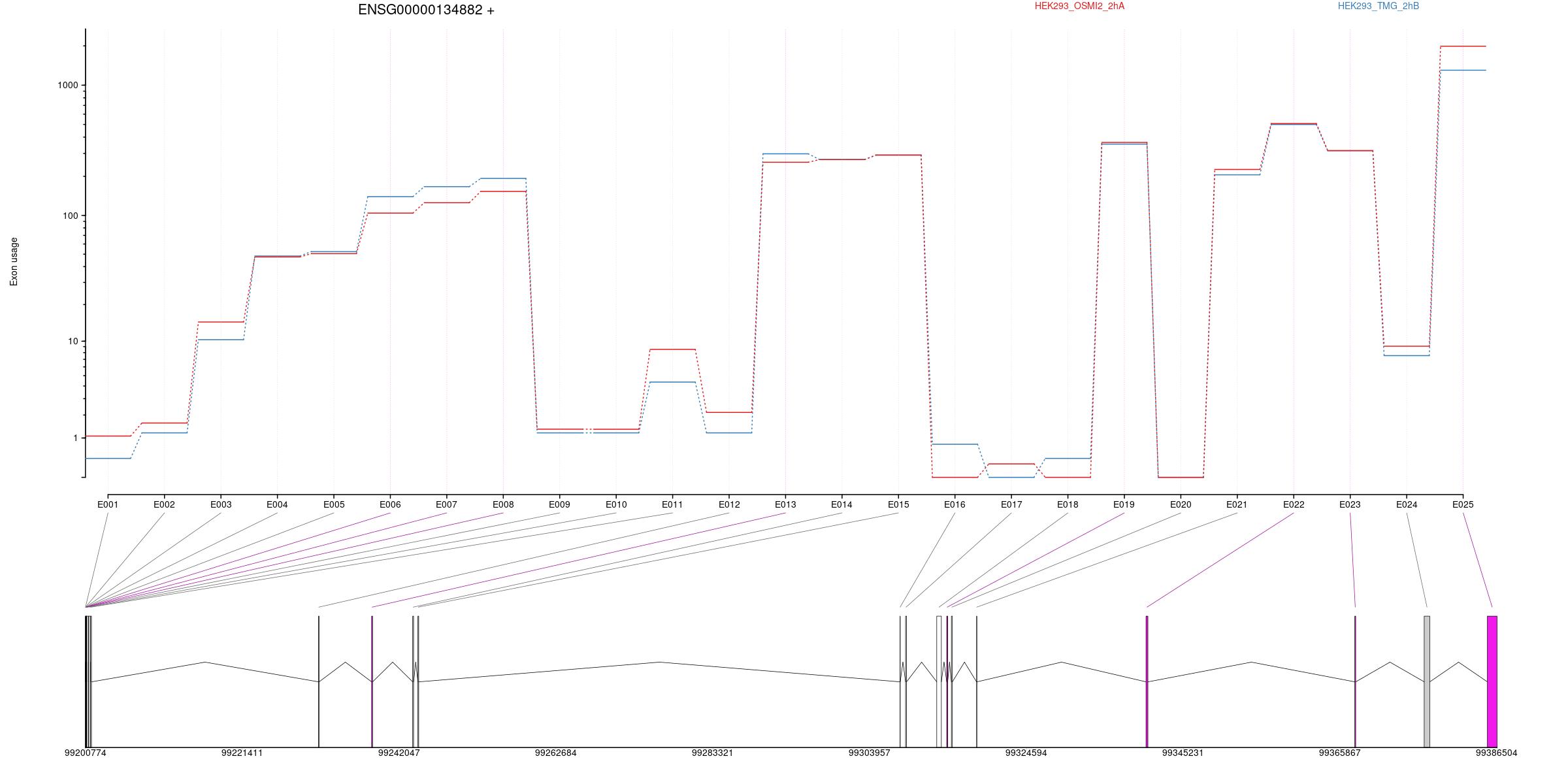Click exon label E020

click(x=1181, y=504)
